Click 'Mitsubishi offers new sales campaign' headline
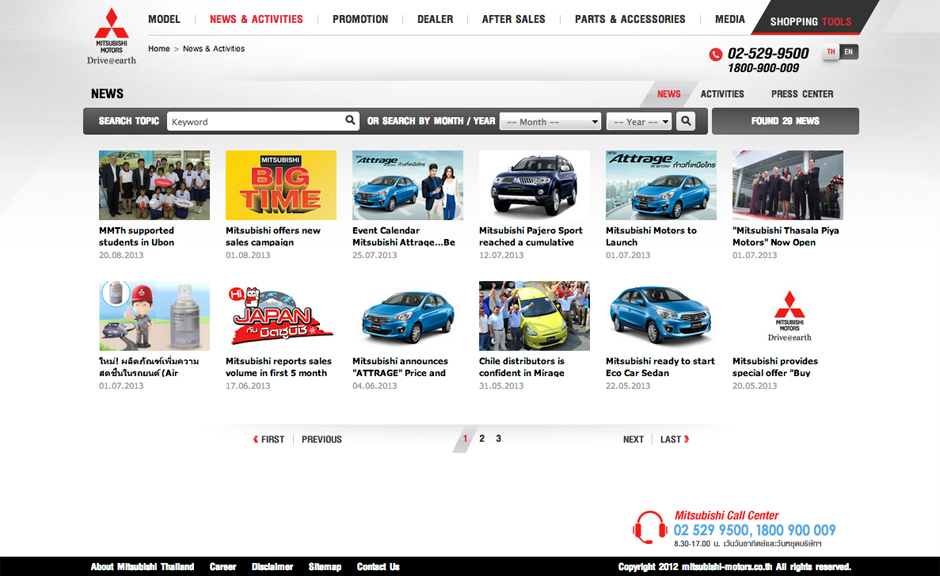The height and width of the screenshot is (576, 940). (273, 236)
